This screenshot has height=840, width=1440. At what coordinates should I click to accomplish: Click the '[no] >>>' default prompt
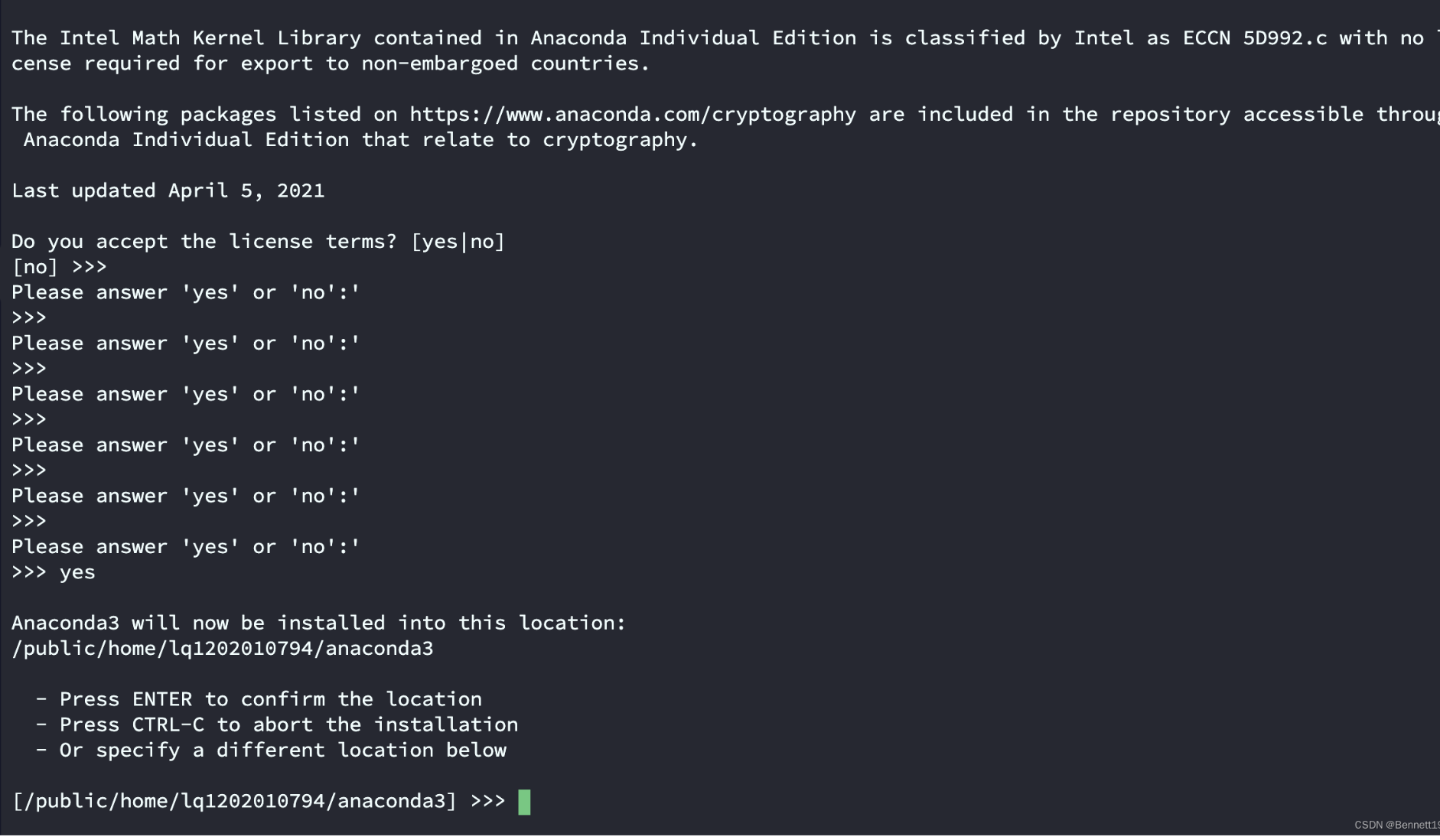[59, 267]
